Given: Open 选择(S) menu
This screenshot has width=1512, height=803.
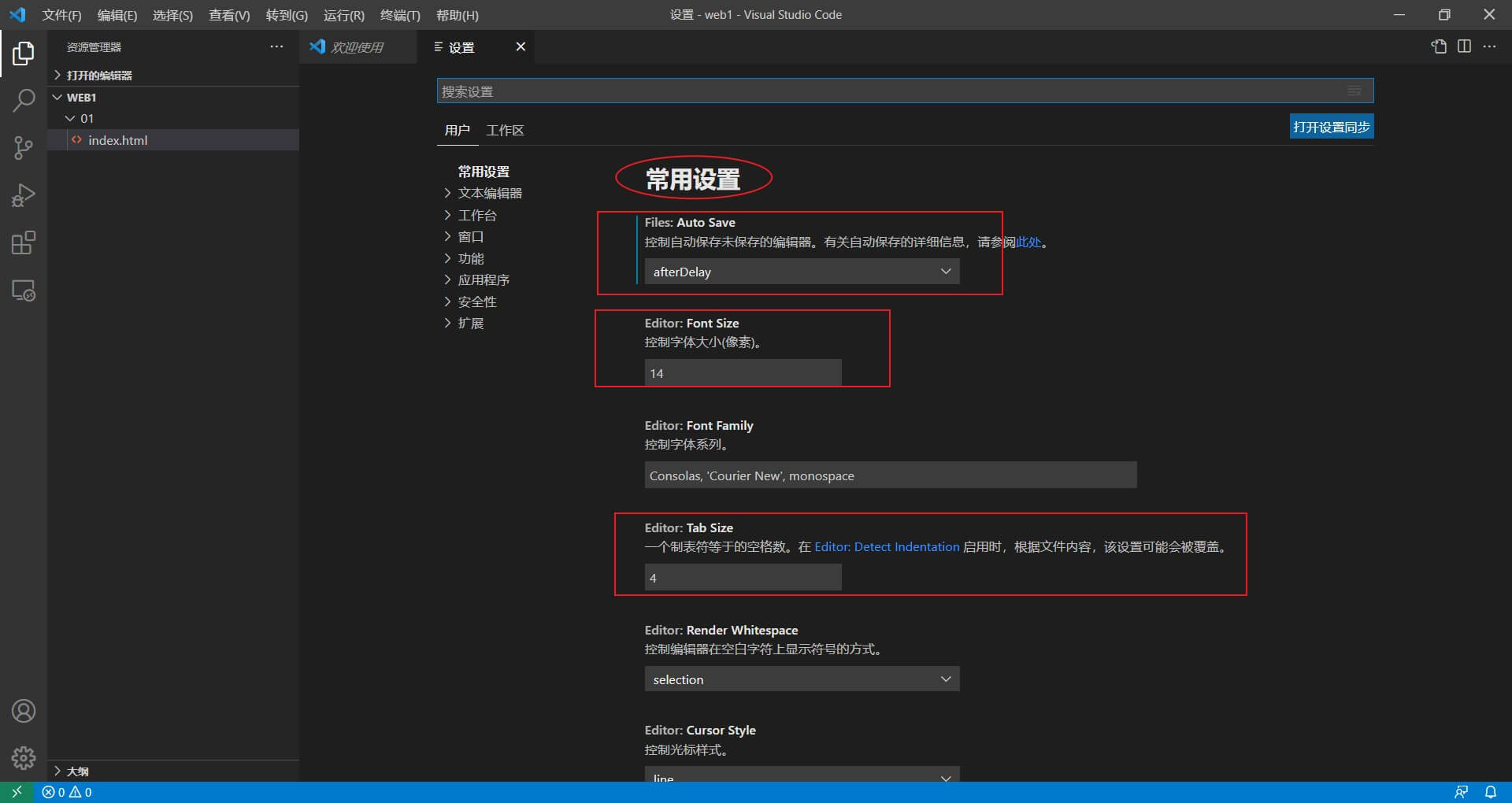Looking at the screenshot, I should tap(172, 15).
